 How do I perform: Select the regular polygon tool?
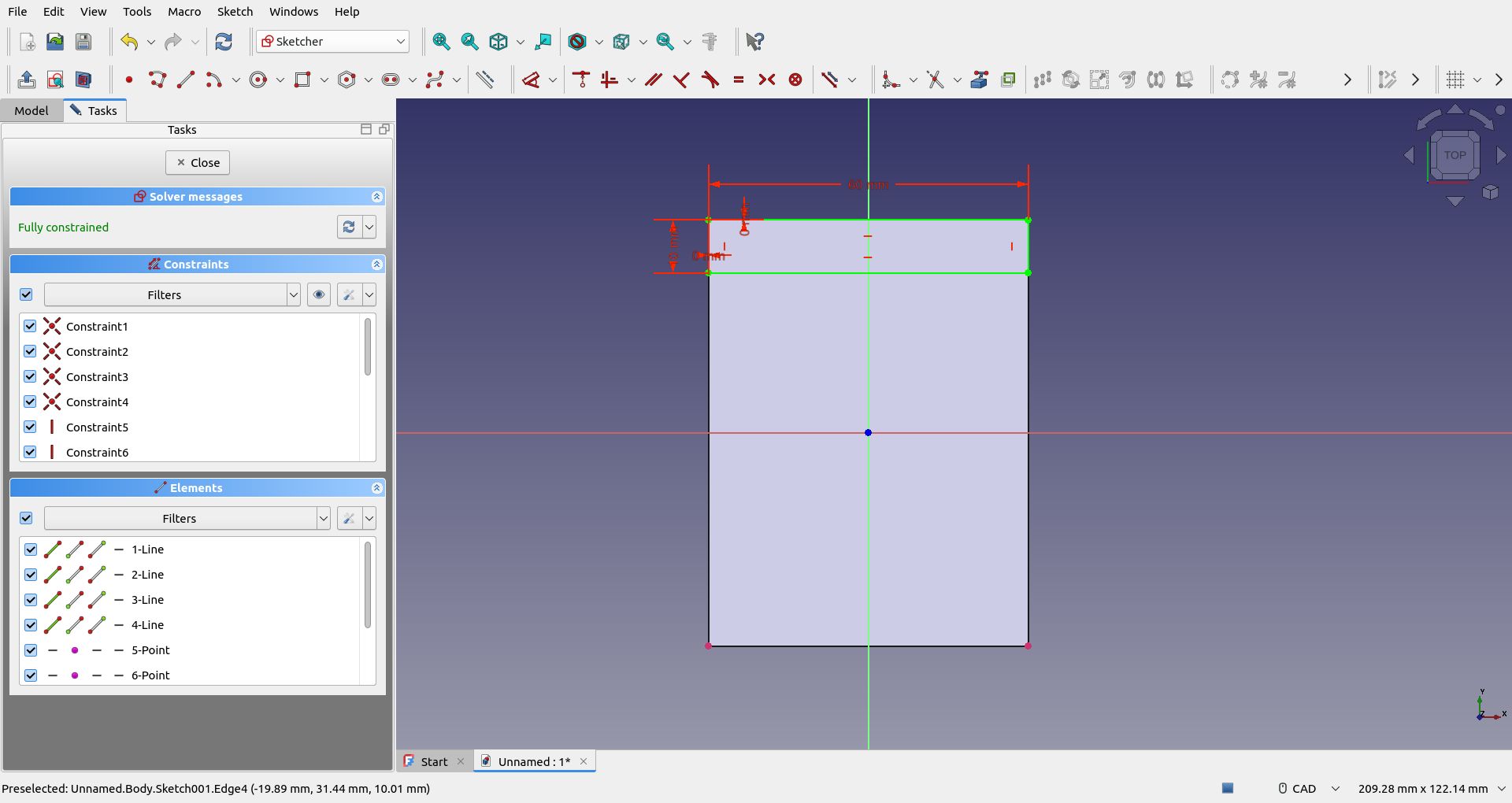point(346,80)
